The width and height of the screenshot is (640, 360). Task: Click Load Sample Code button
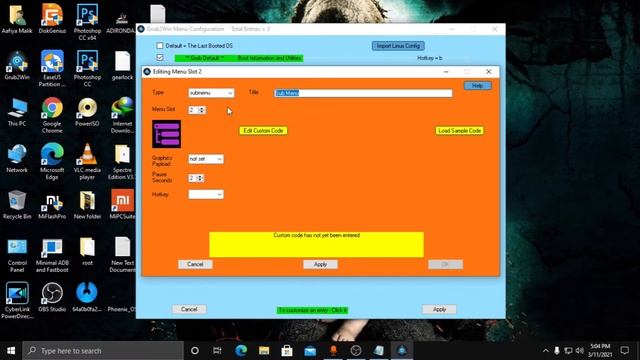coord(460,131)
